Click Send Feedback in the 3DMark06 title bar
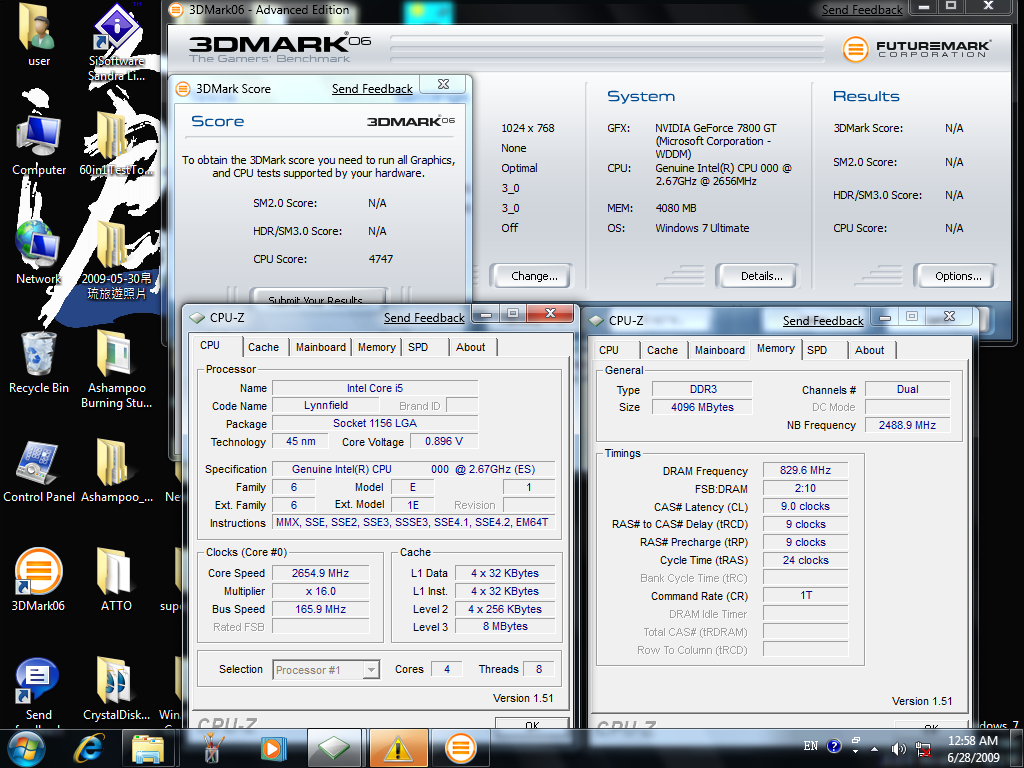Image resolution: width=1024 pixels, height=768 pixels. 862,10
